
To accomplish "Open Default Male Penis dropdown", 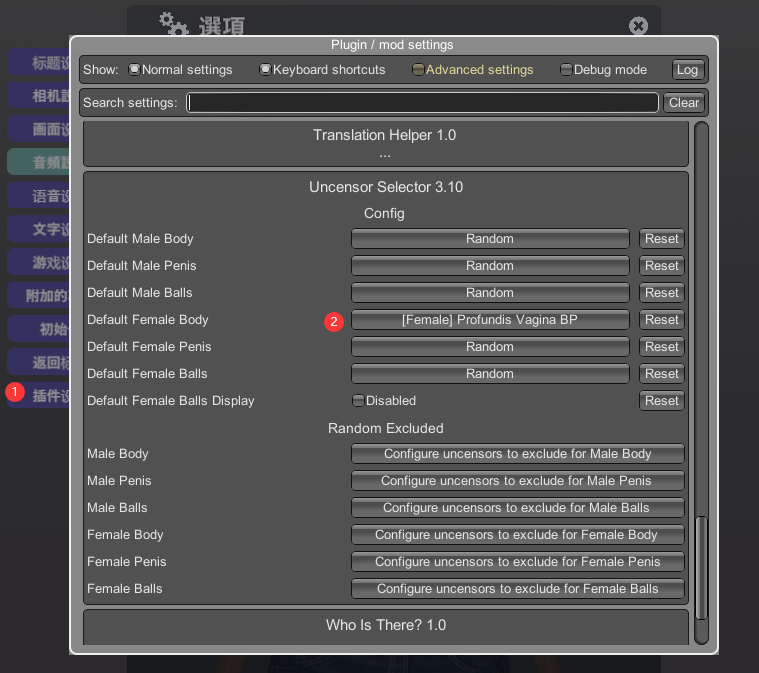I will point(489,266).
